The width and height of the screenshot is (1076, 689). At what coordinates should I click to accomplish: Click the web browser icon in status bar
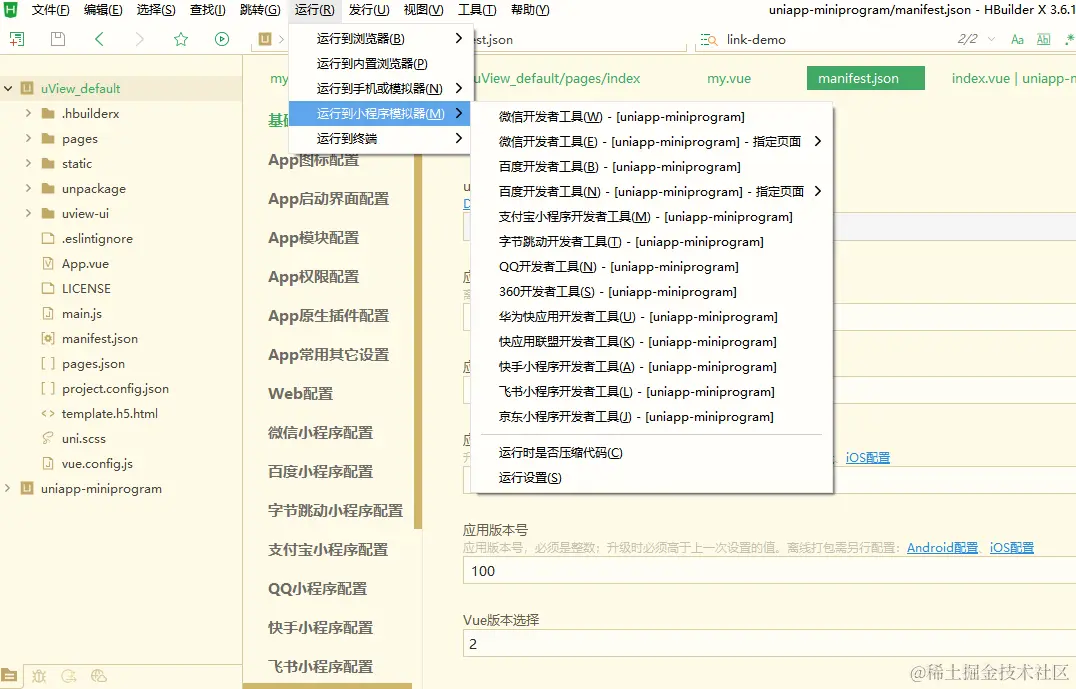[x=98, y=676]
